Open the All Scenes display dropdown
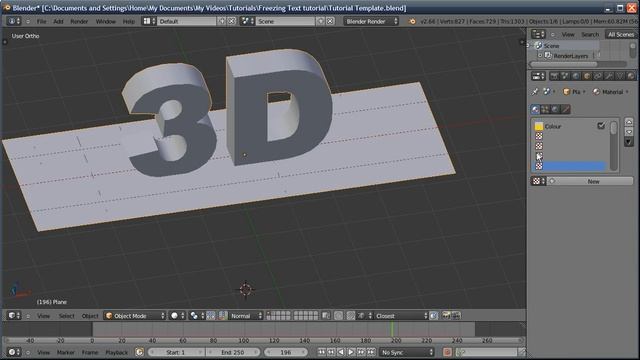Image resolution: width=640 pixels, height=360 pixels. coord(621,35)
